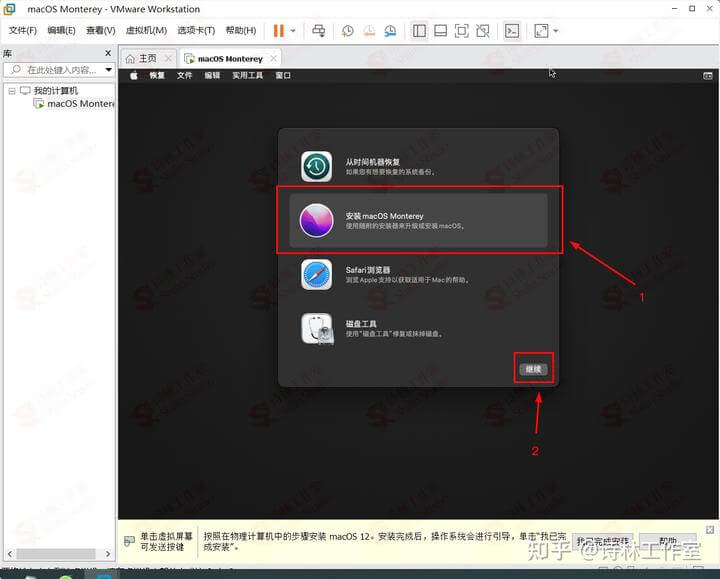This screenshot has width=720, height=579.
Task: Select 磁盘工具 option text
Action: point(361,324)
